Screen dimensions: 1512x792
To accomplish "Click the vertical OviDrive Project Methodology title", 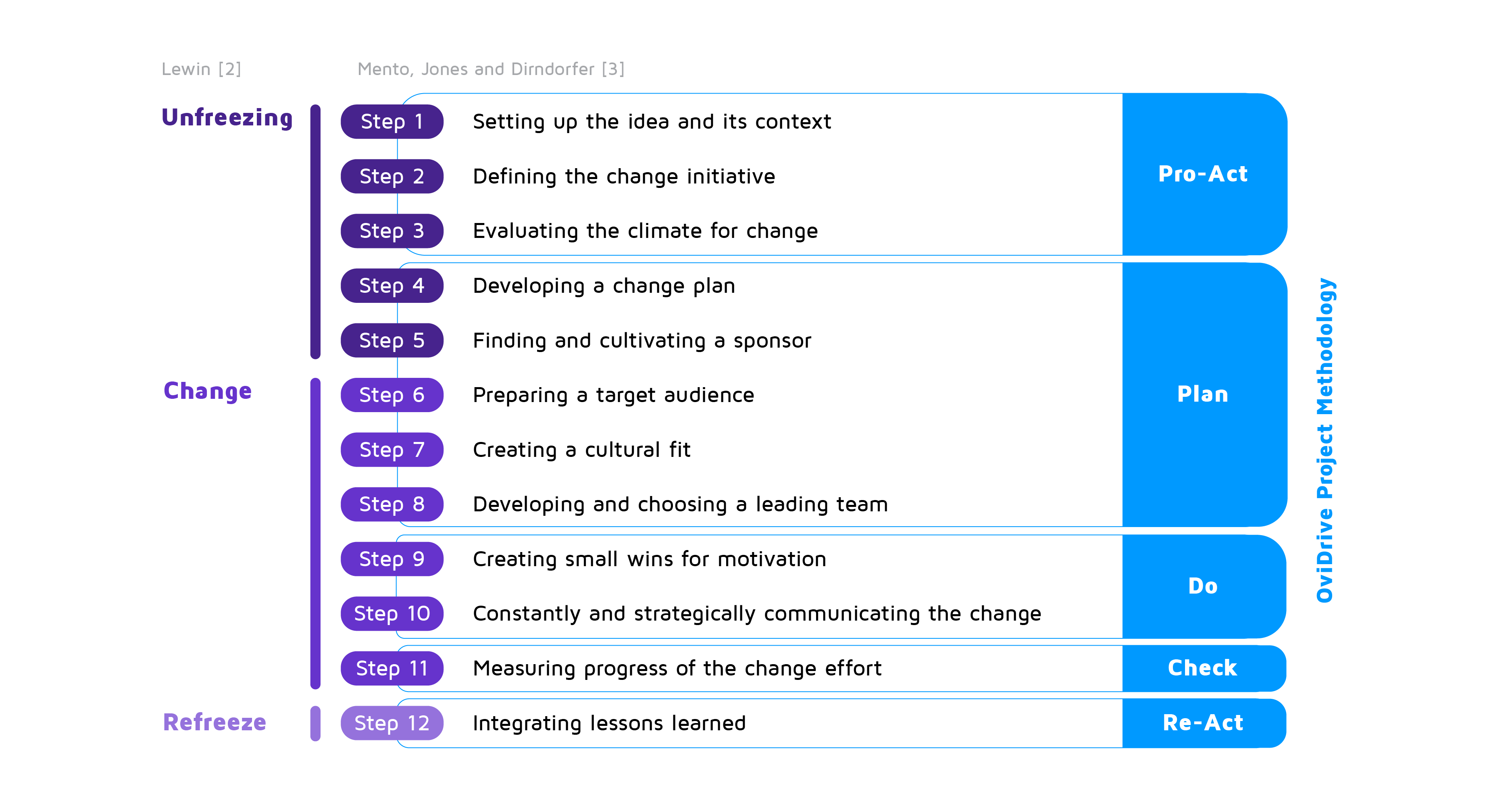I will [1325, 440].
